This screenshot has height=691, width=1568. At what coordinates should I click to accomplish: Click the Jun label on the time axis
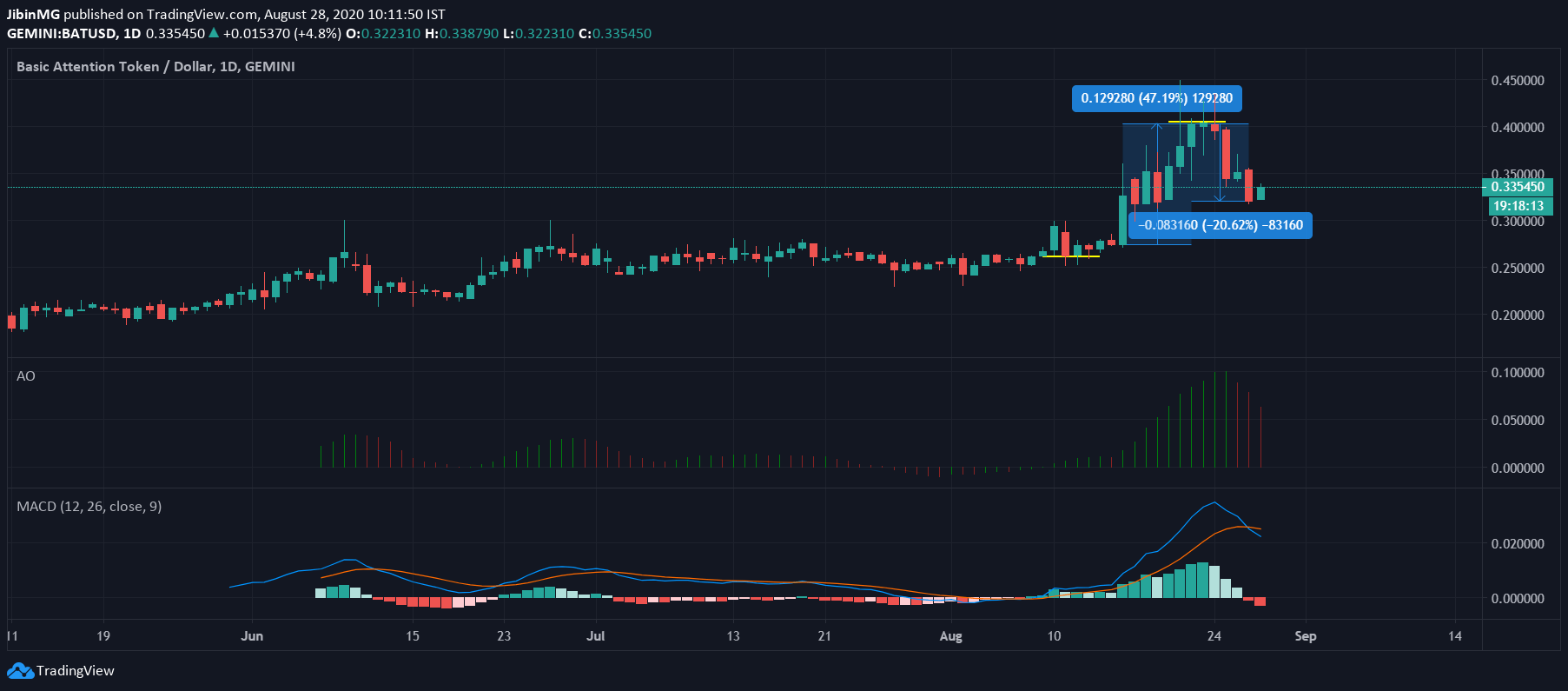coord(252,636)
